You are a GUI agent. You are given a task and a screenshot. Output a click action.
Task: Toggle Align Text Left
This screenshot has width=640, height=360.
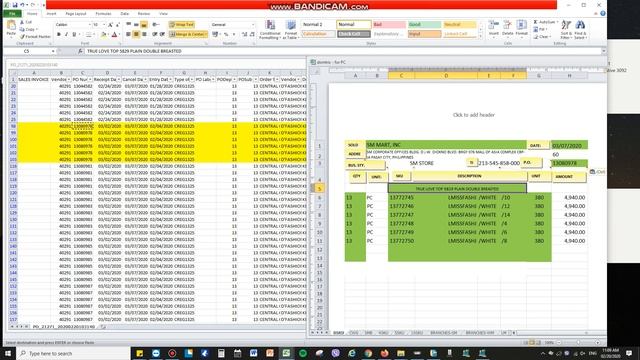click(x=129, y=34)
